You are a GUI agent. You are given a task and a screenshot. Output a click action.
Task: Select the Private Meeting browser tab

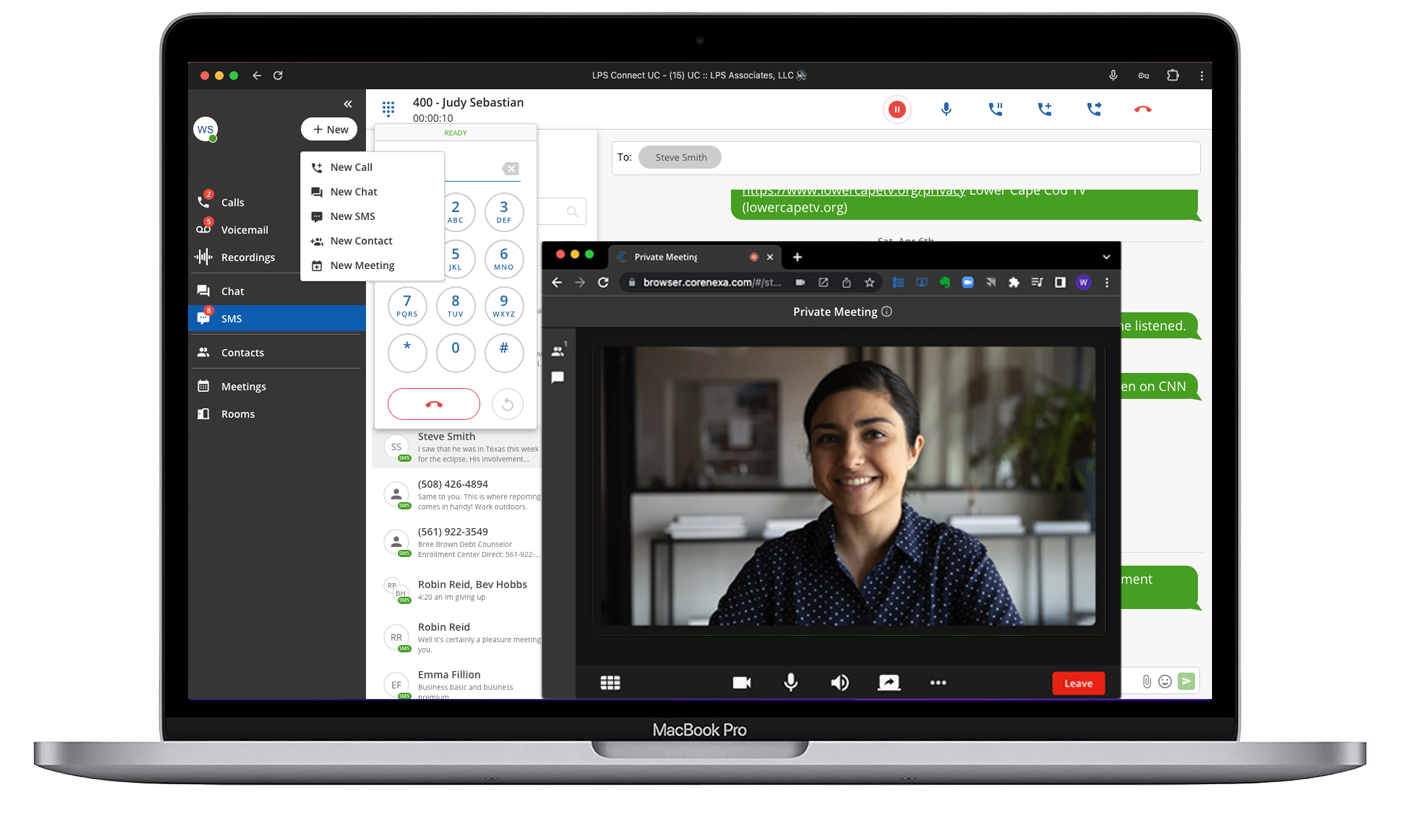[693, 257]
